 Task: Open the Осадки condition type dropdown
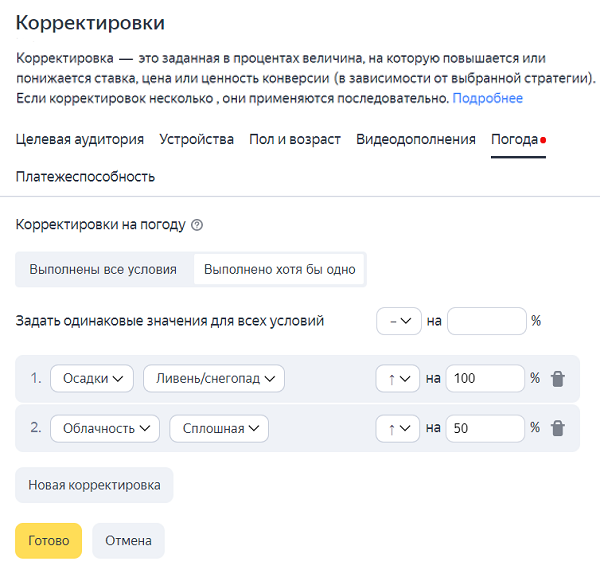point(92,379)
